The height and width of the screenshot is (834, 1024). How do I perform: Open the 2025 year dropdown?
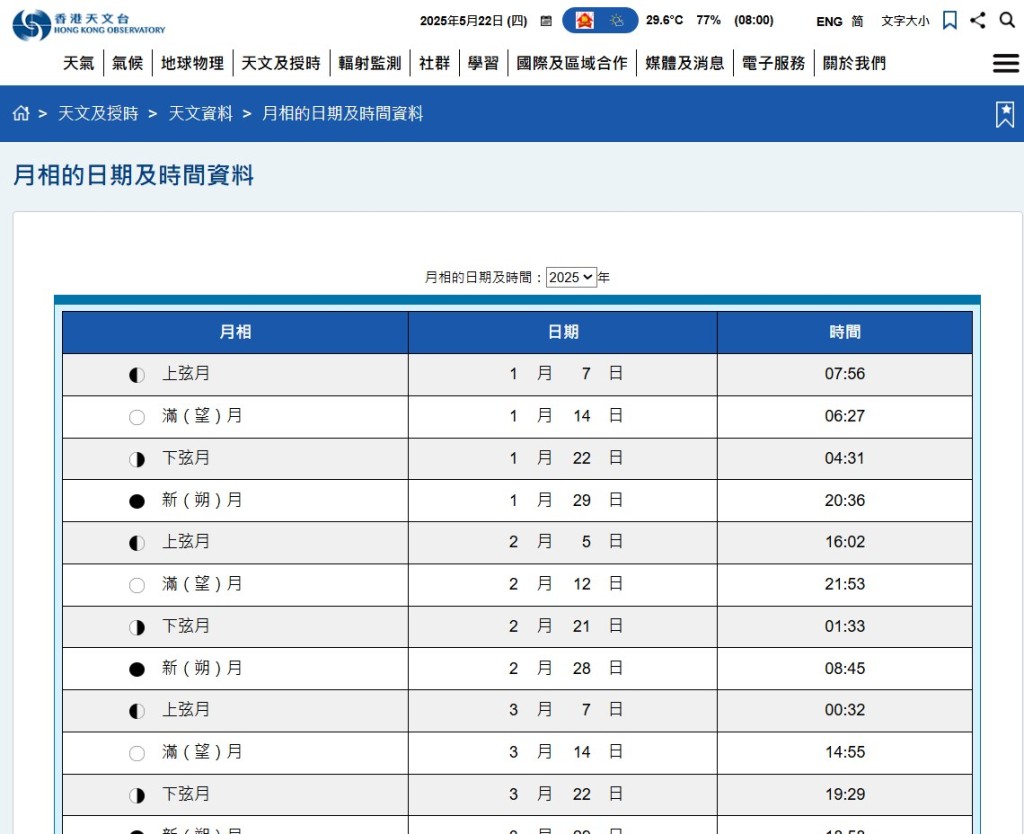pos(571,278)
